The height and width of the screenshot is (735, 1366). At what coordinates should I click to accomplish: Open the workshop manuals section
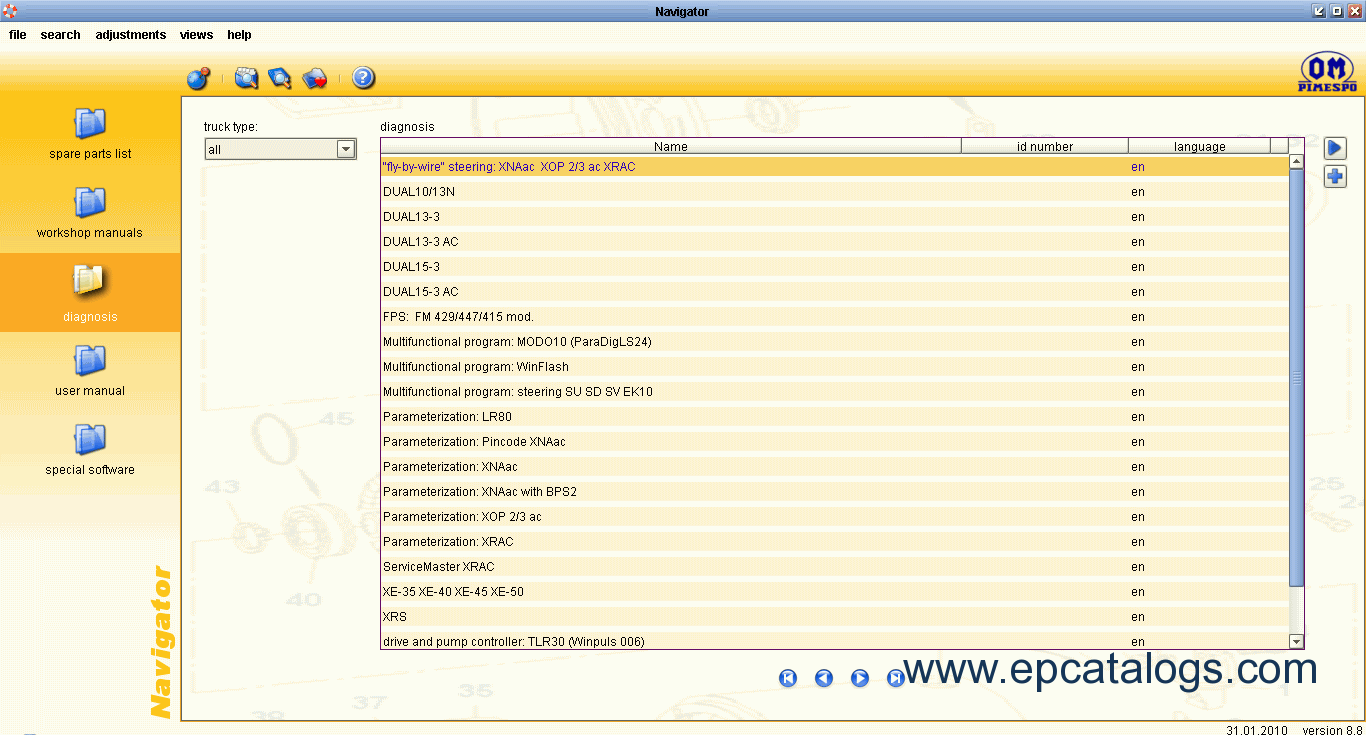click(90, 212)
